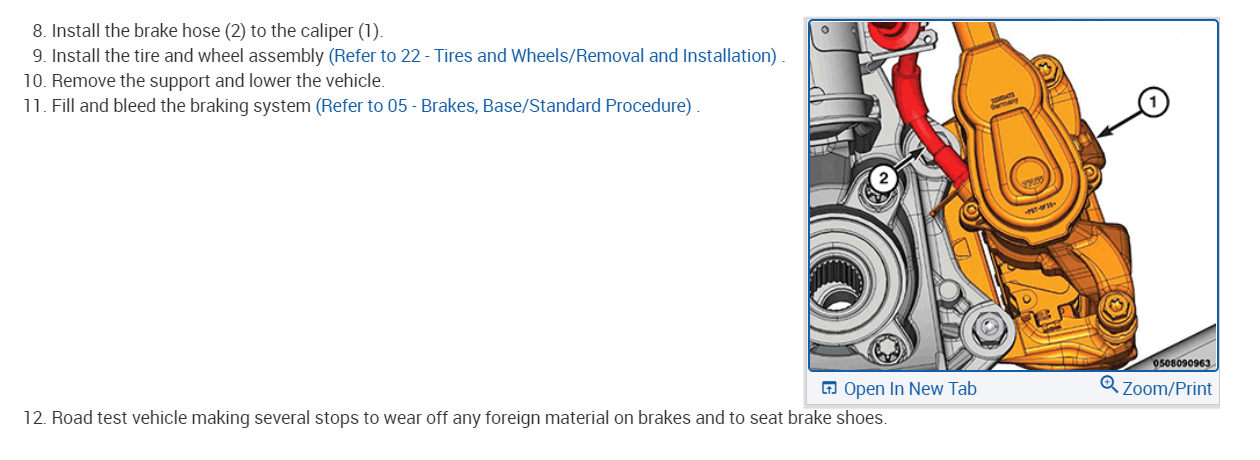Click the red brake hose in diagram
The image size is (1260, 460).
[x=913, y=110]
